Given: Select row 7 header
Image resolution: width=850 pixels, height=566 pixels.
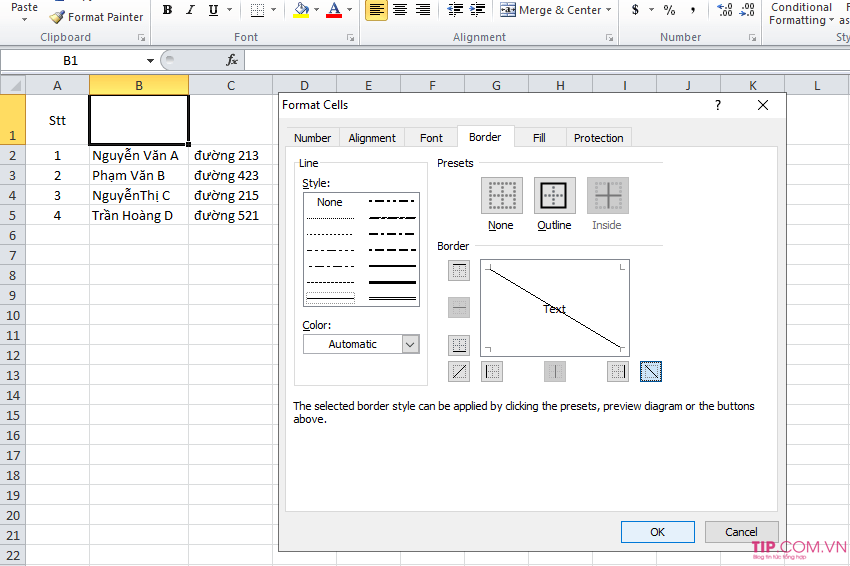Looking at the screenshot, I should [12, 255].
